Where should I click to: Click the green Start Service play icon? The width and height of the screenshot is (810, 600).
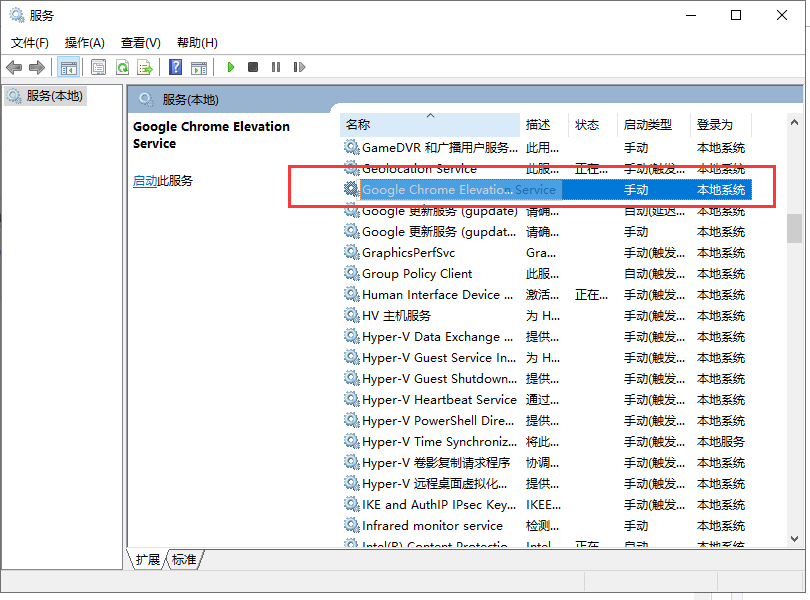coord(231,67)
